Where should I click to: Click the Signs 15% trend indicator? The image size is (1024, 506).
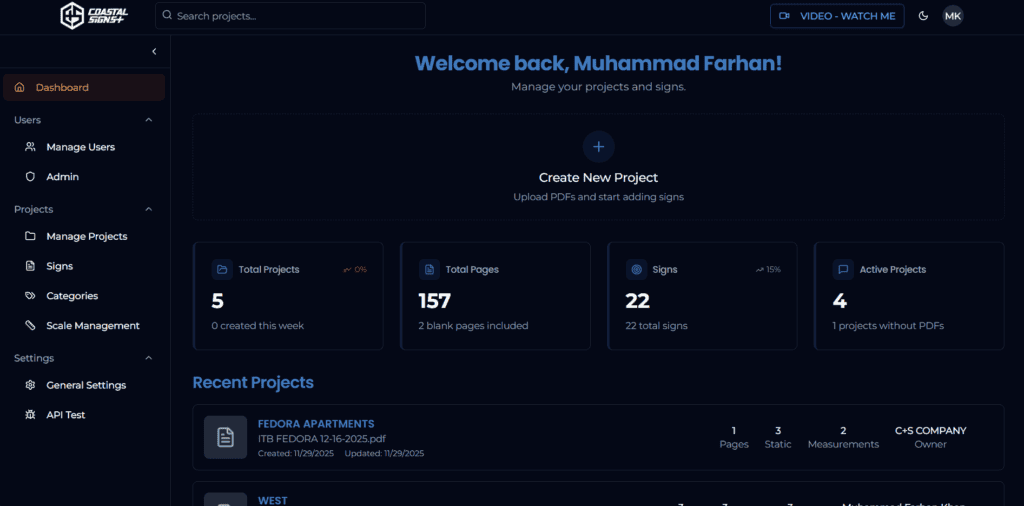click(769, 270)
